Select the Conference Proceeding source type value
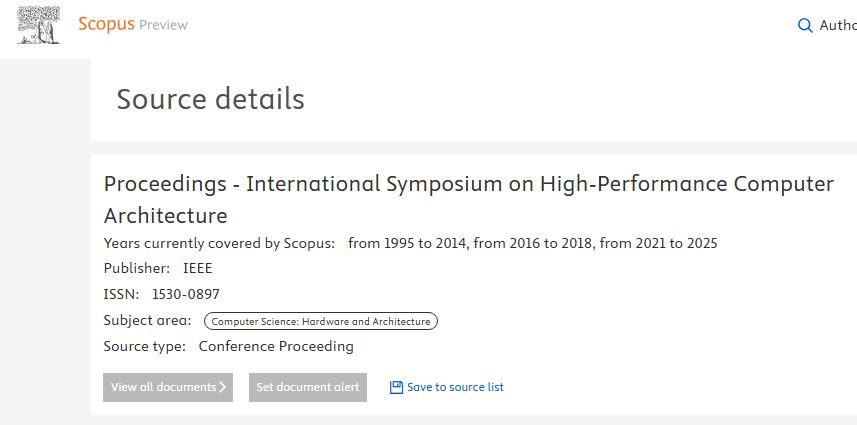The width and height of the screenshot is (857, 425). pyautogui.click(x=276, y=346)
